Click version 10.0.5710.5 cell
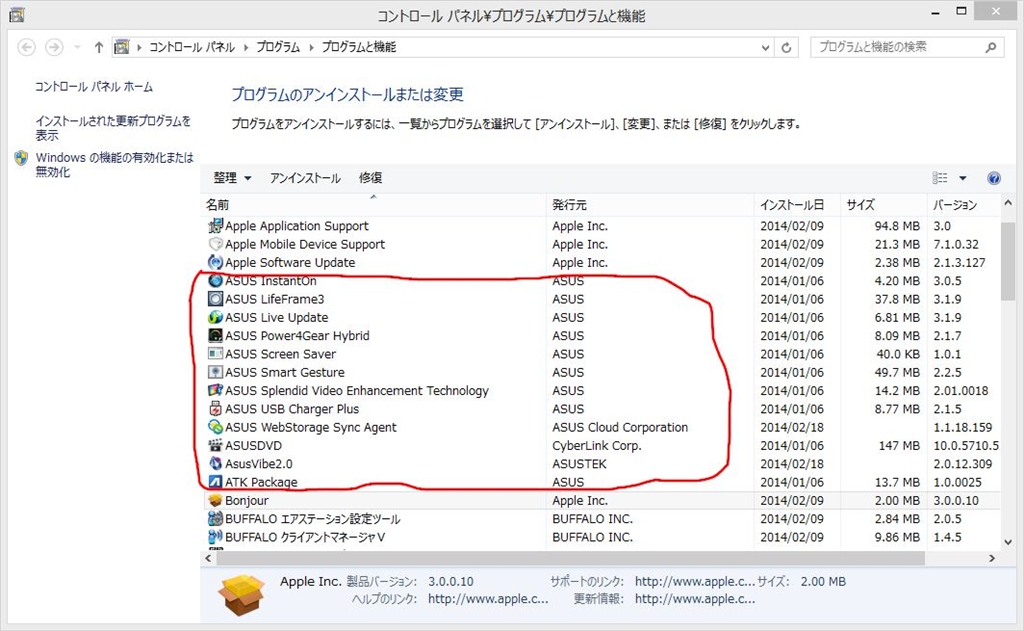The width and height of the screenshot is (1024, 631). click(966, 445)
